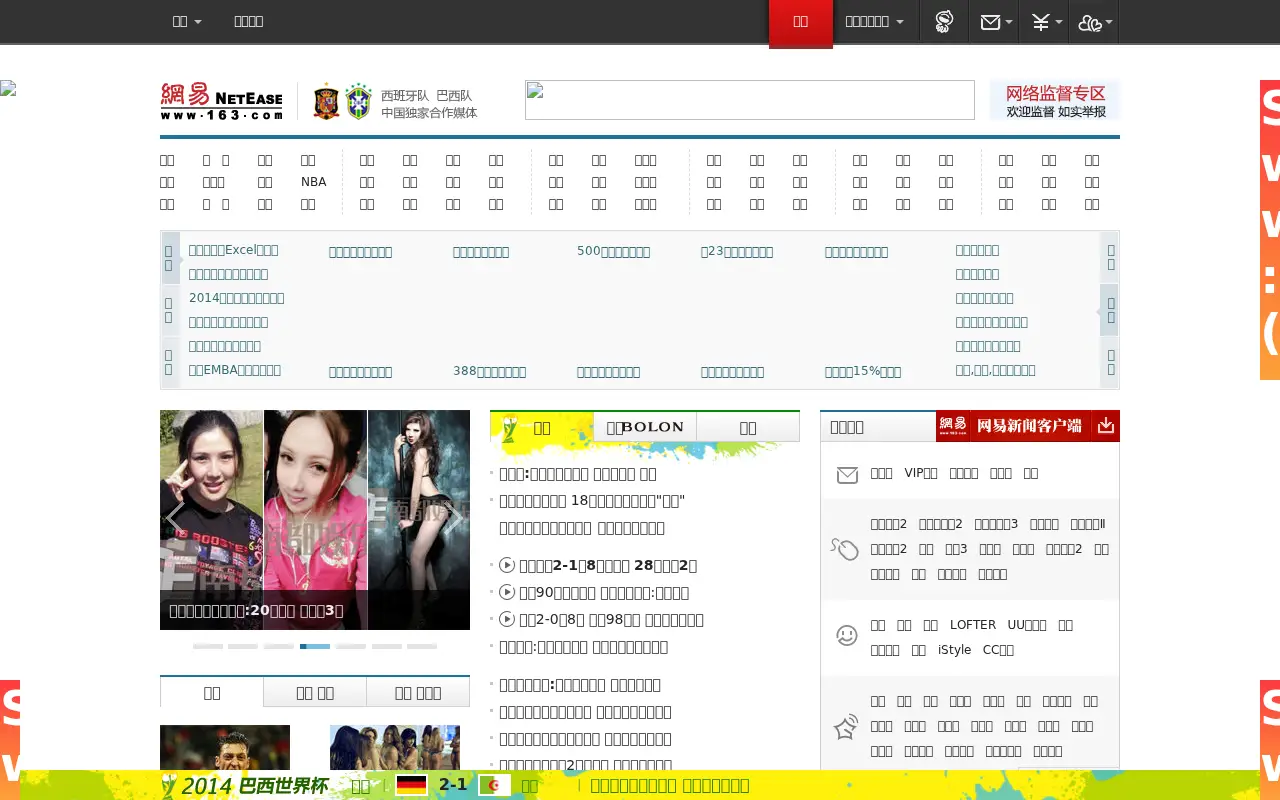1280x800 pixels.
Task: Switch to the BOLON news tab
Action: 645,427
